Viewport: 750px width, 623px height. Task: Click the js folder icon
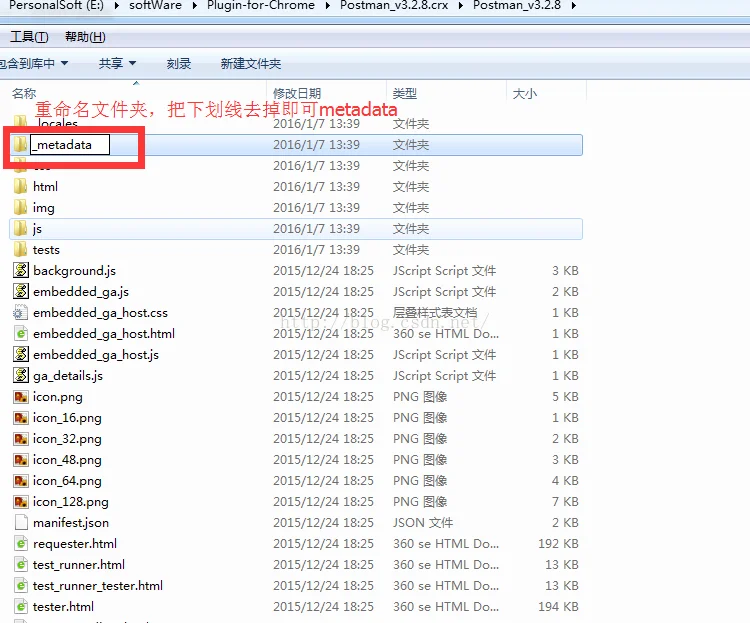click(20, 229)
